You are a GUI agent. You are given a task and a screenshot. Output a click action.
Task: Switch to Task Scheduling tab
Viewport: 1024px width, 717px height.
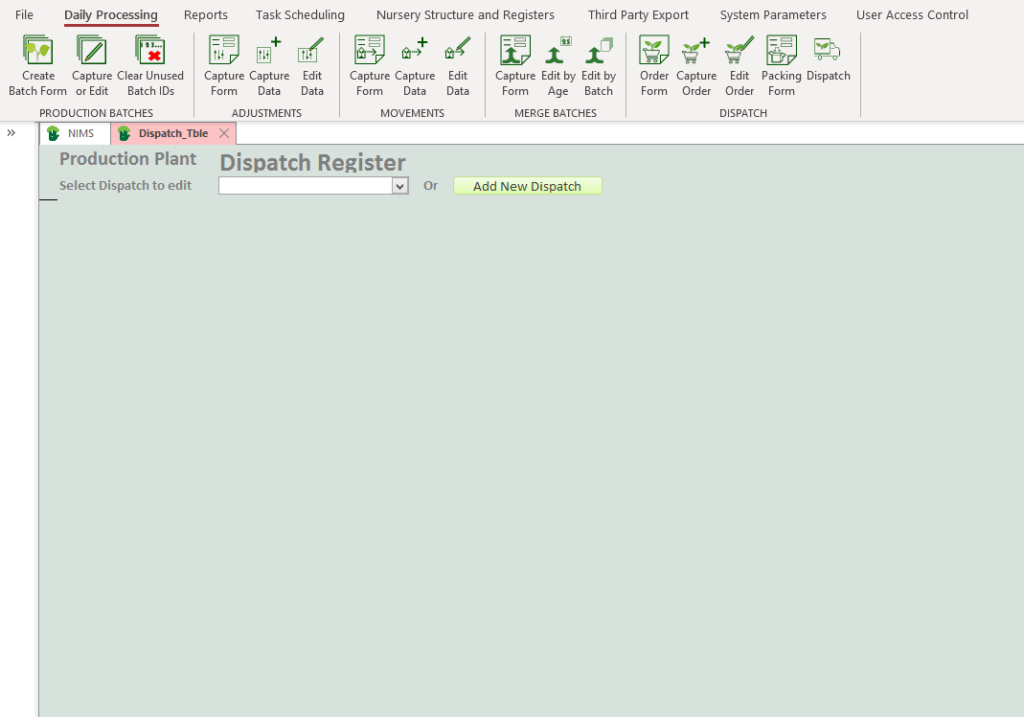pyautogui.click(x=300, y=15)
